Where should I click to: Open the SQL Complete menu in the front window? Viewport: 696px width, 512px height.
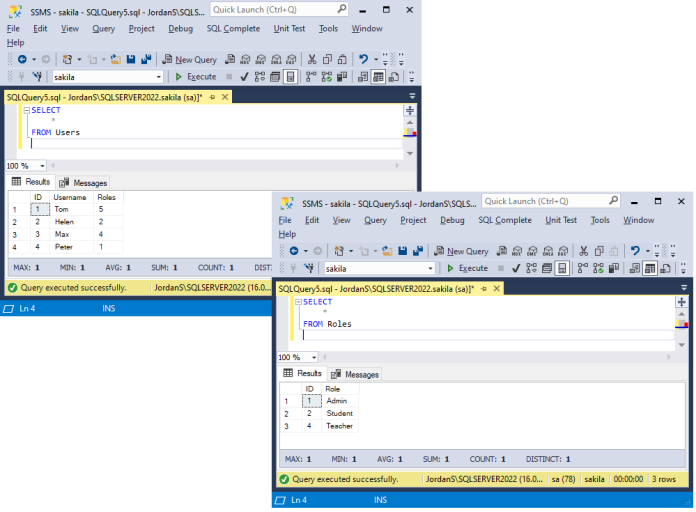coord(505,220)
